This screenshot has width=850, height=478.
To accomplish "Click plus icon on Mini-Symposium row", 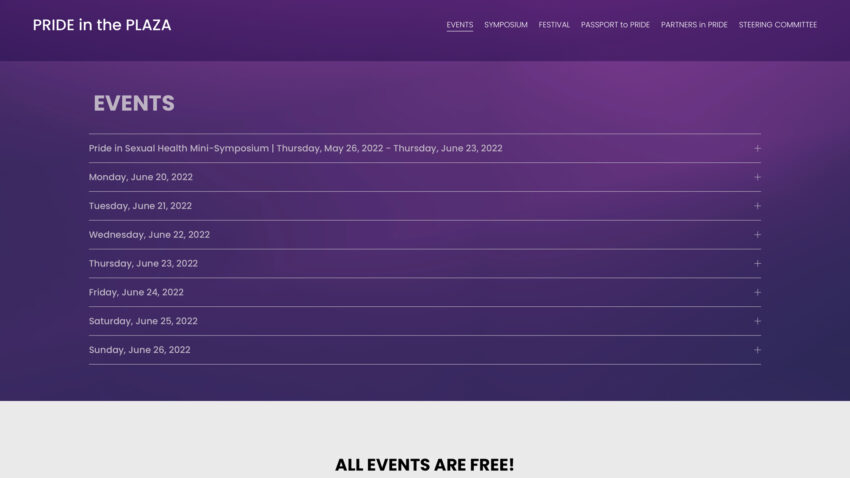I will pyautogui.click(x=757, y=148).
